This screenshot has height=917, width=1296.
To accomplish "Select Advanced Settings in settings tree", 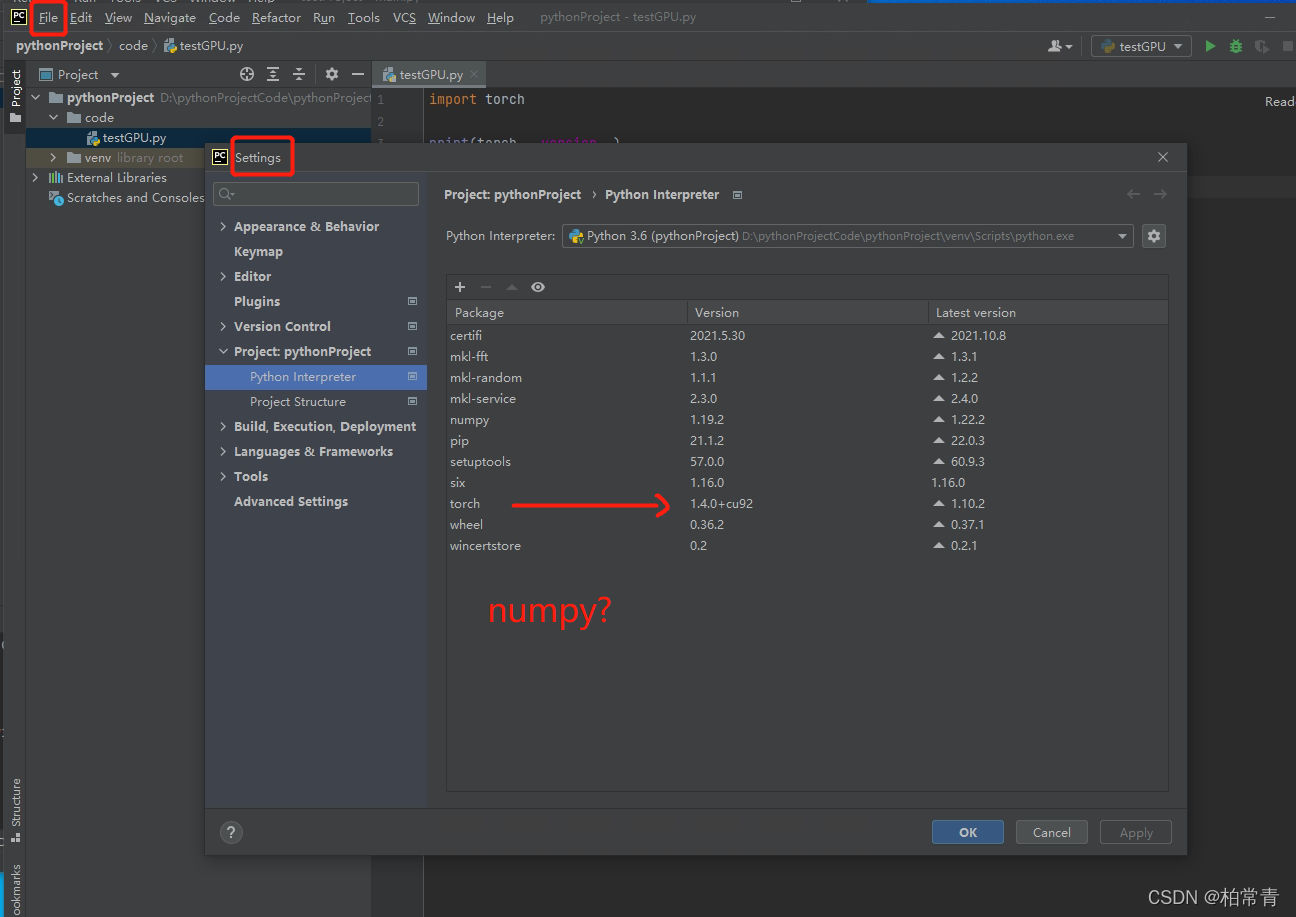I will tap(291, 502).
